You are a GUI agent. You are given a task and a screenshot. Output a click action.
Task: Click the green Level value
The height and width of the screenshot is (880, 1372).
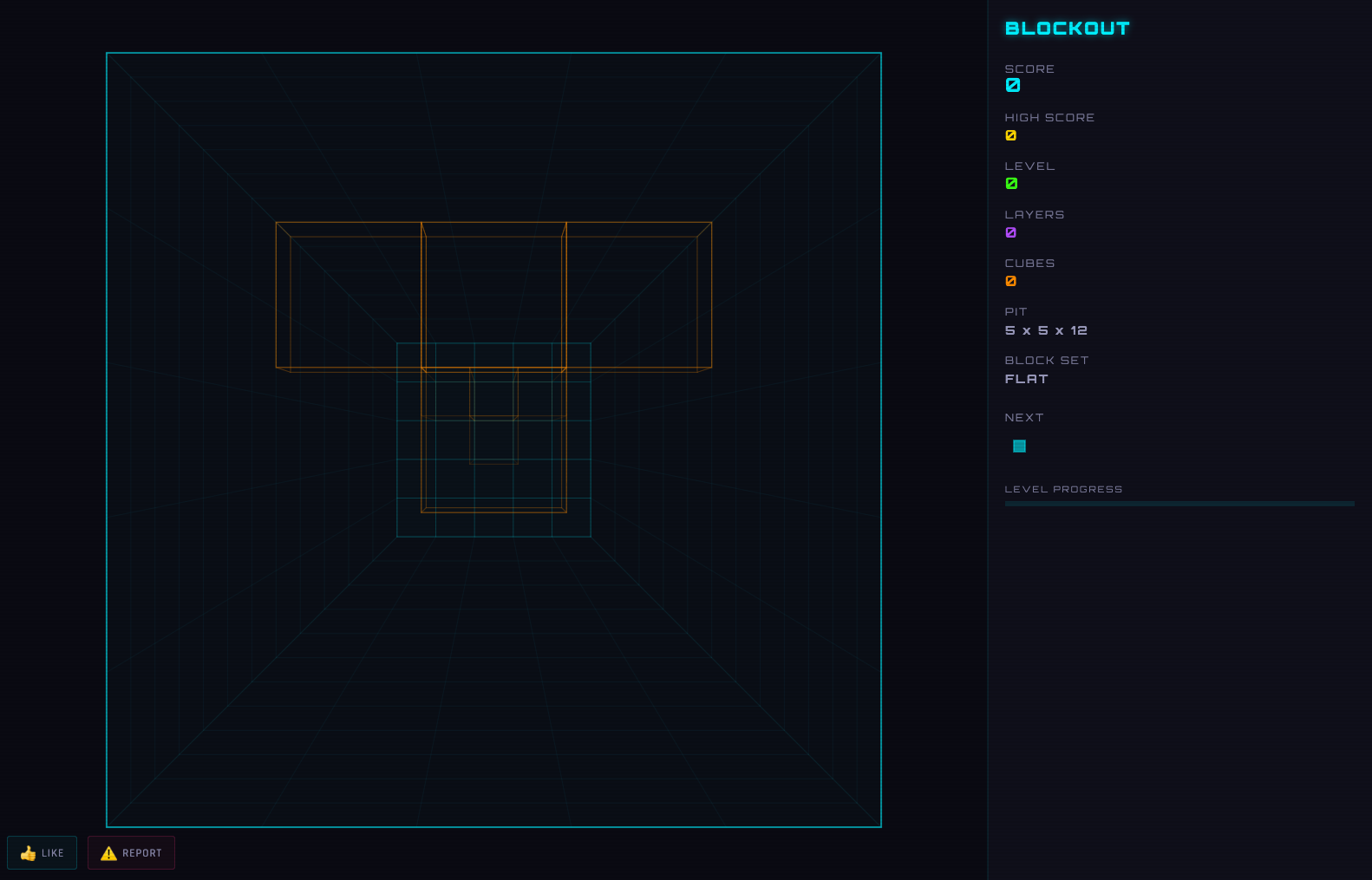coord(1011,184)
